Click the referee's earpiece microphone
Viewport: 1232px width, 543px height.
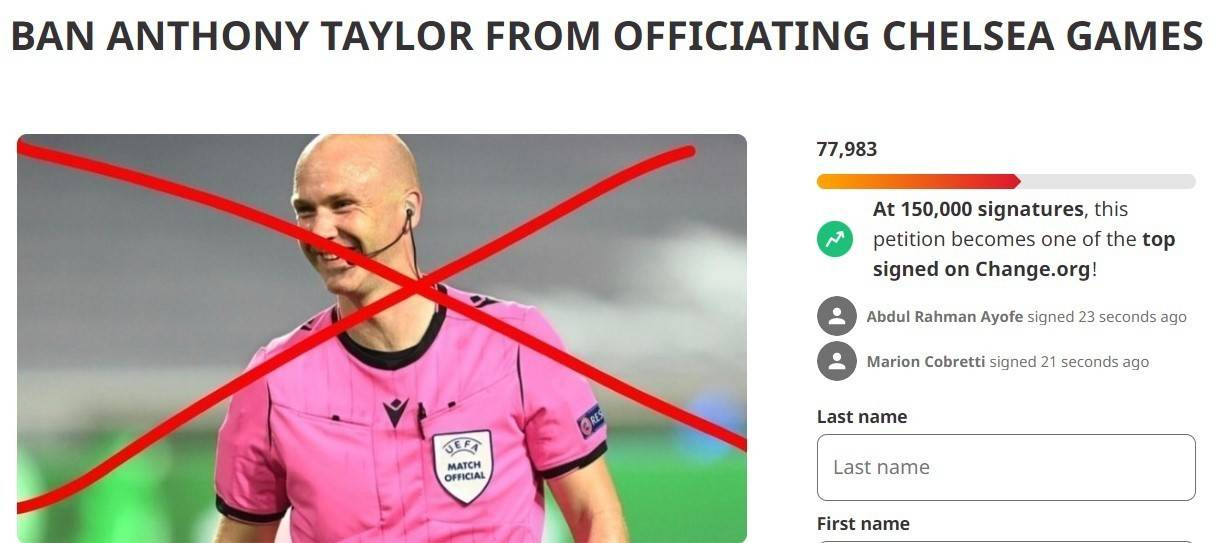click(x=408, y=212)
